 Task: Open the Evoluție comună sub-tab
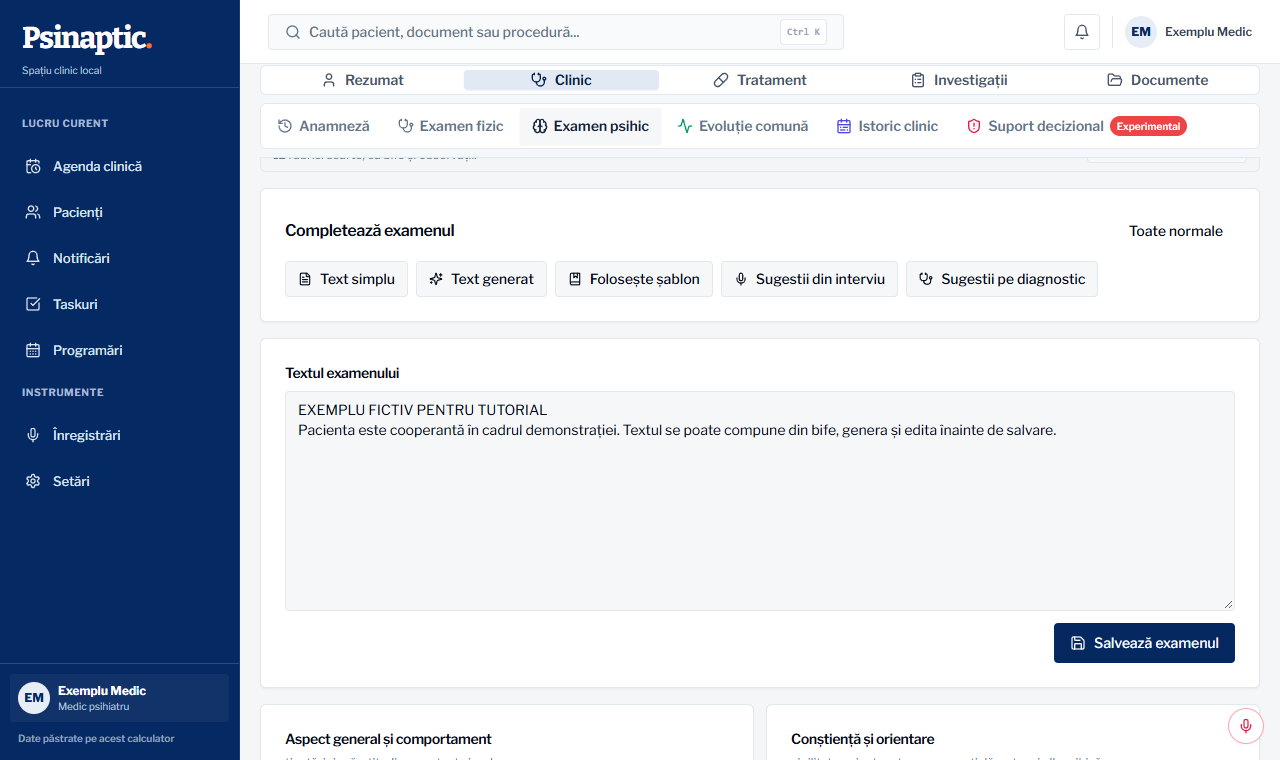click(743, 126)
